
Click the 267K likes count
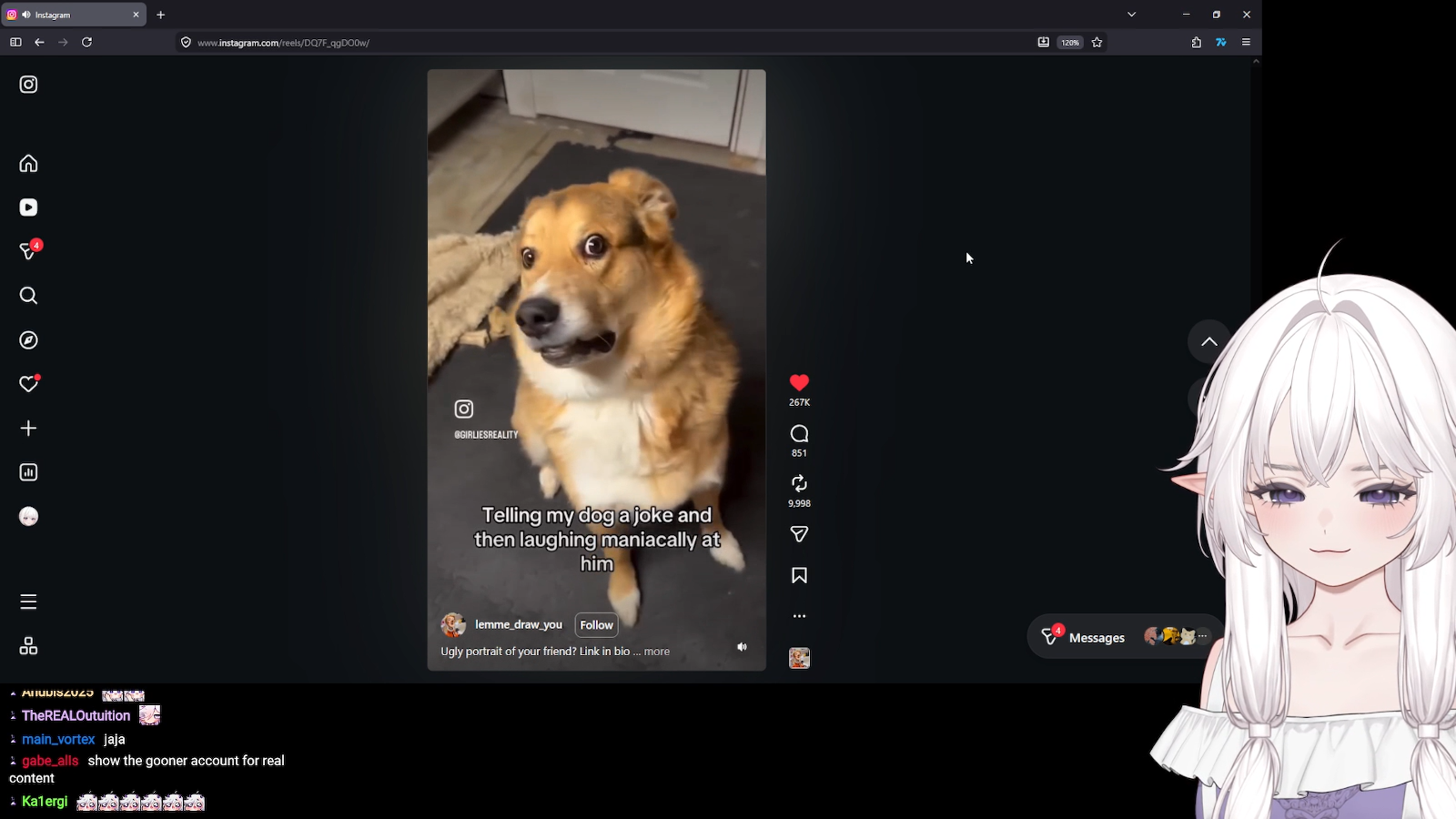pyautogui.click(x=799, y=402)
